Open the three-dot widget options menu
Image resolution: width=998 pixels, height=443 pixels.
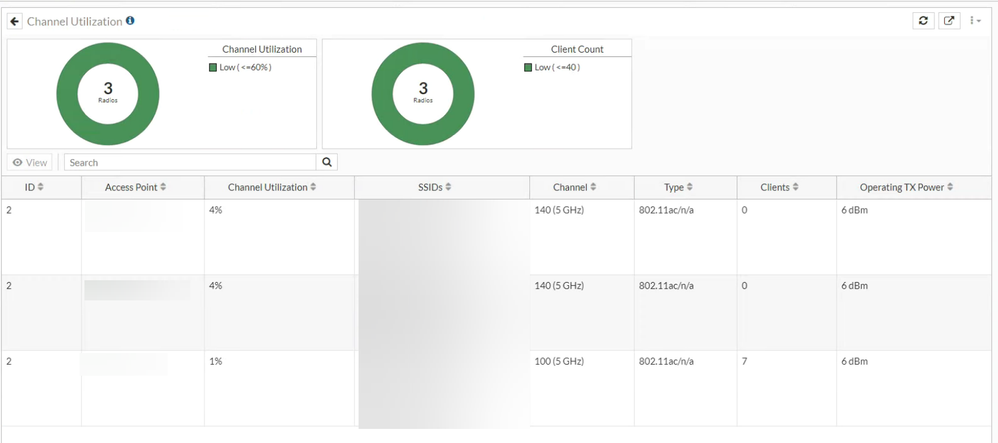point(975,20)
